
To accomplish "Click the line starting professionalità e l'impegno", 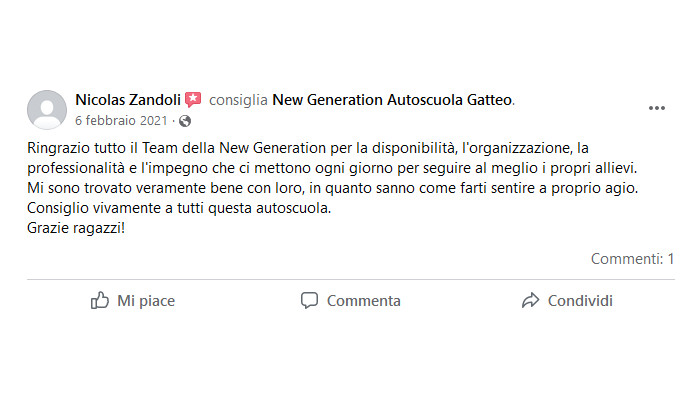I will click(332, 168).
